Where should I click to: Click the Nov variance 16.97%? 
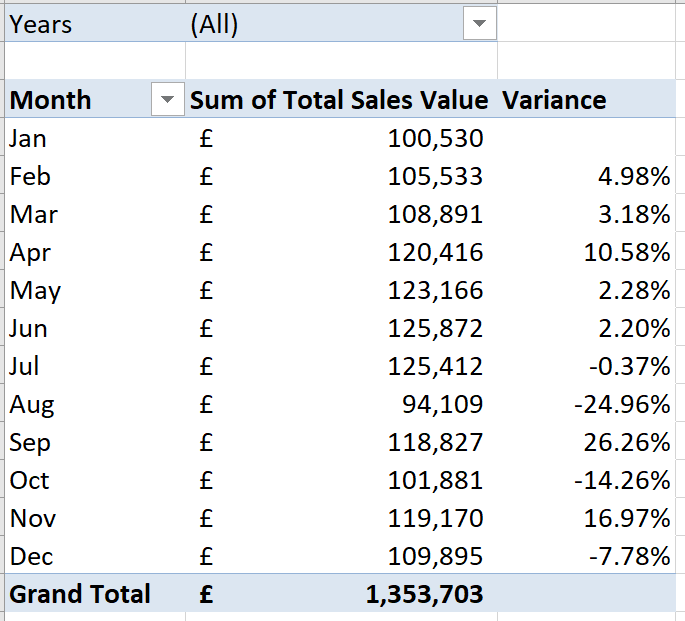point(627,519)
